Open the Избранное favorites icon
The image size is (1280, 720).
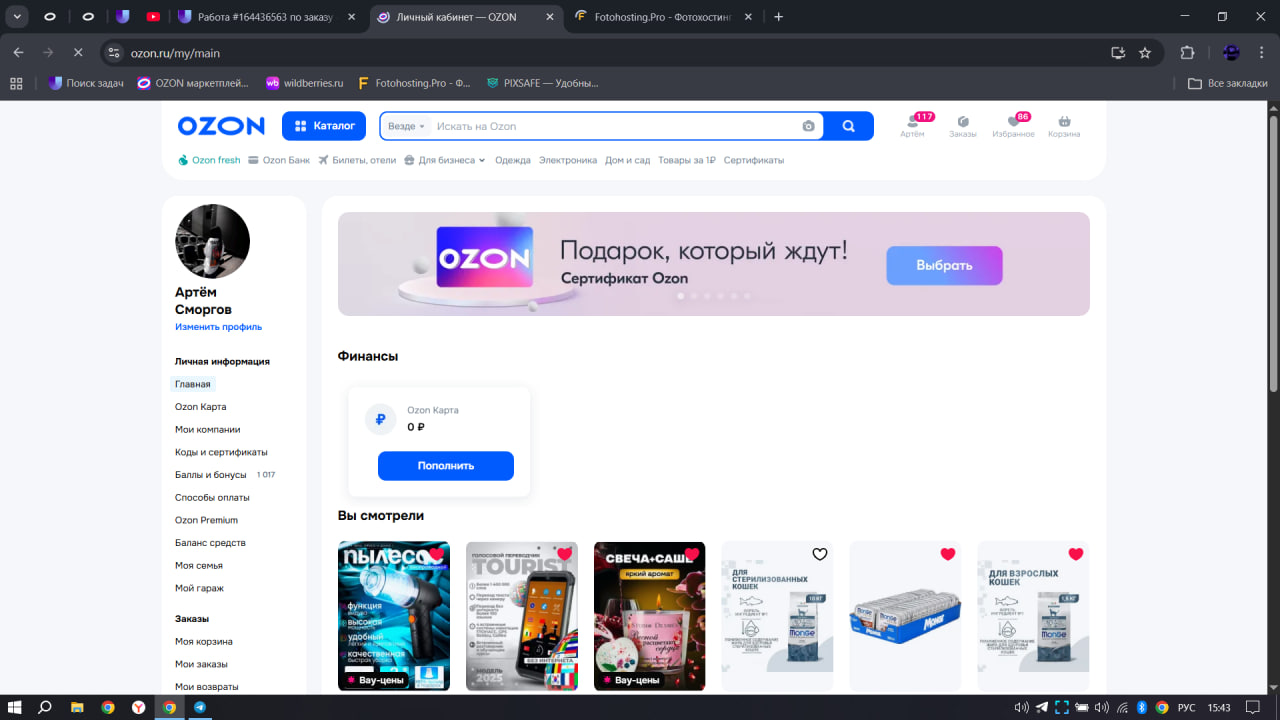pyautogui.click(x=1013, y=126)
